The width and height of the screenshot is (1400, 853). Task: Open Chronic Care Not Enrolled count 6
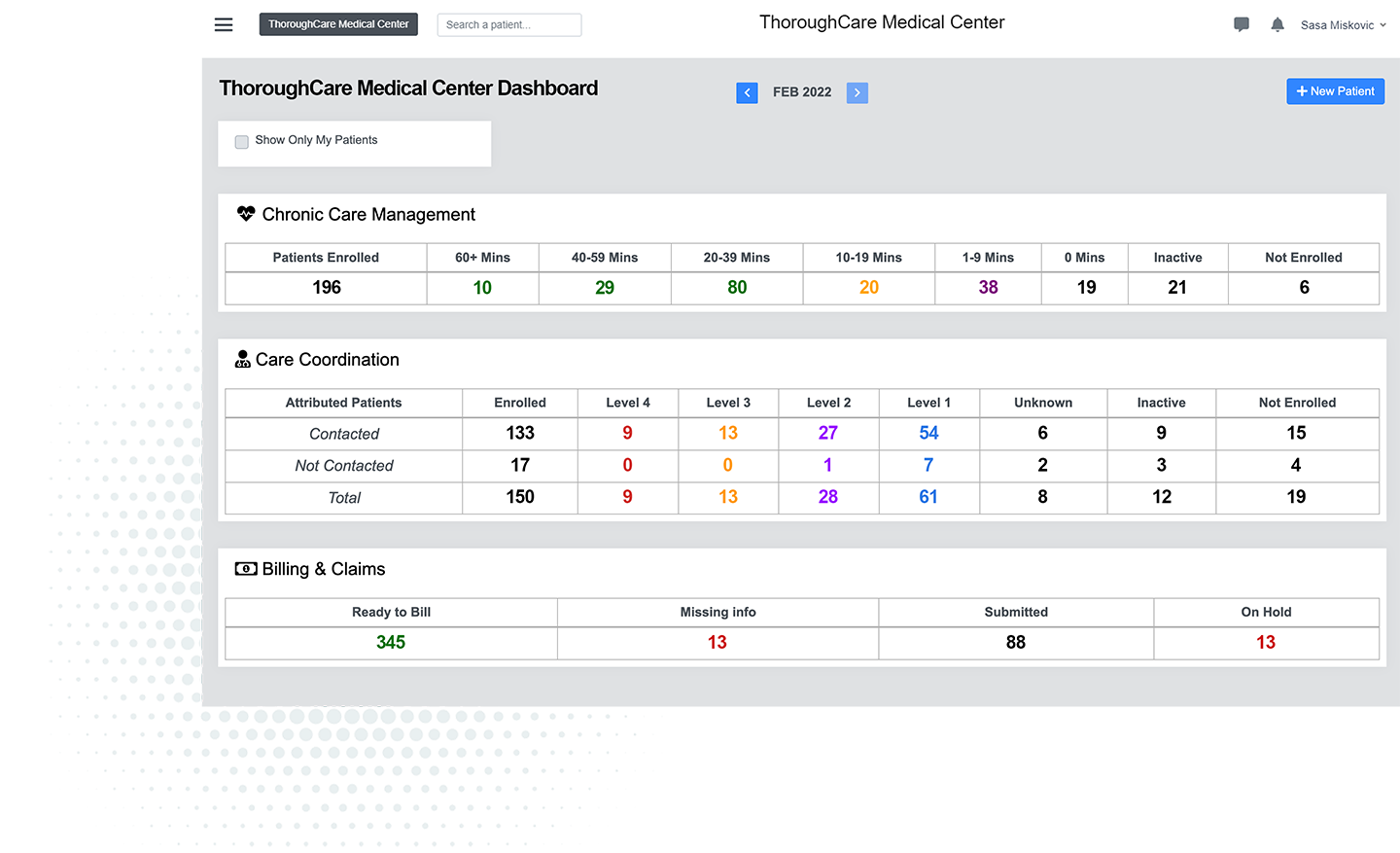1304,288
